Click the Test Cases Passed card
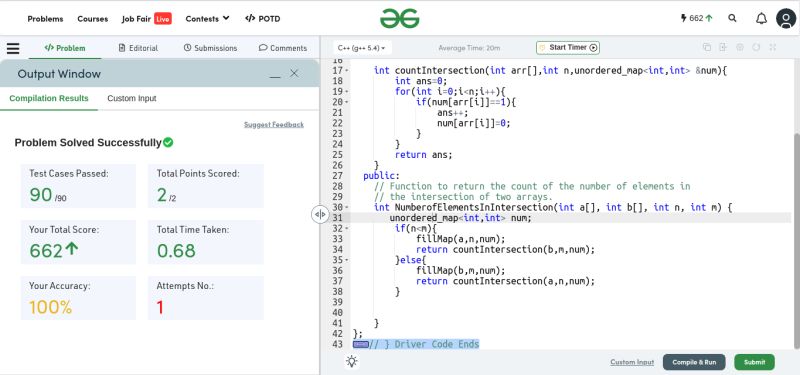Screen dimensions: 800x375 (79, 186)
